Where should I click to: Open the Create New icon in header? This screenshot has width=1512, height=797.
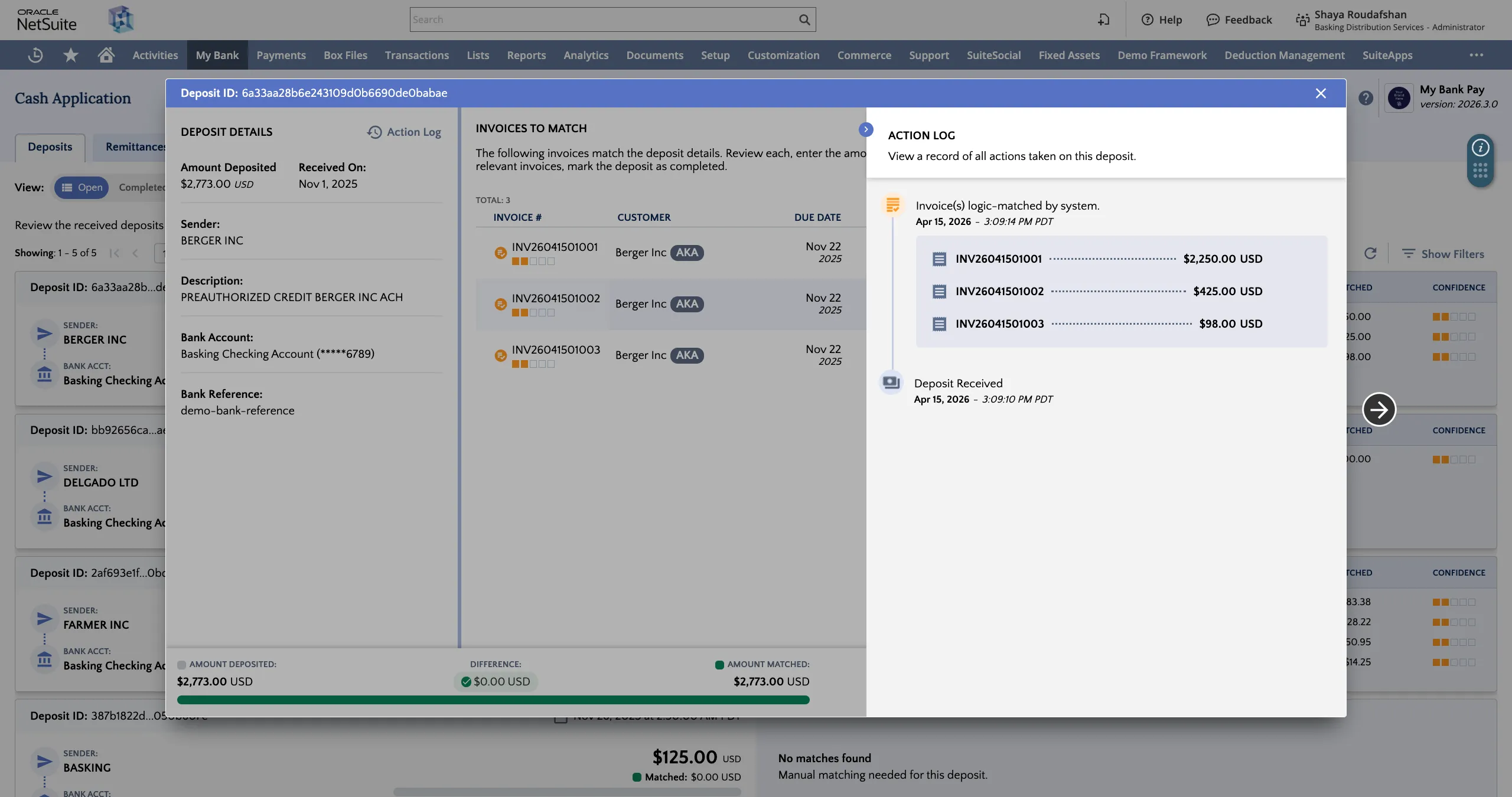[x=1104, y=19]
